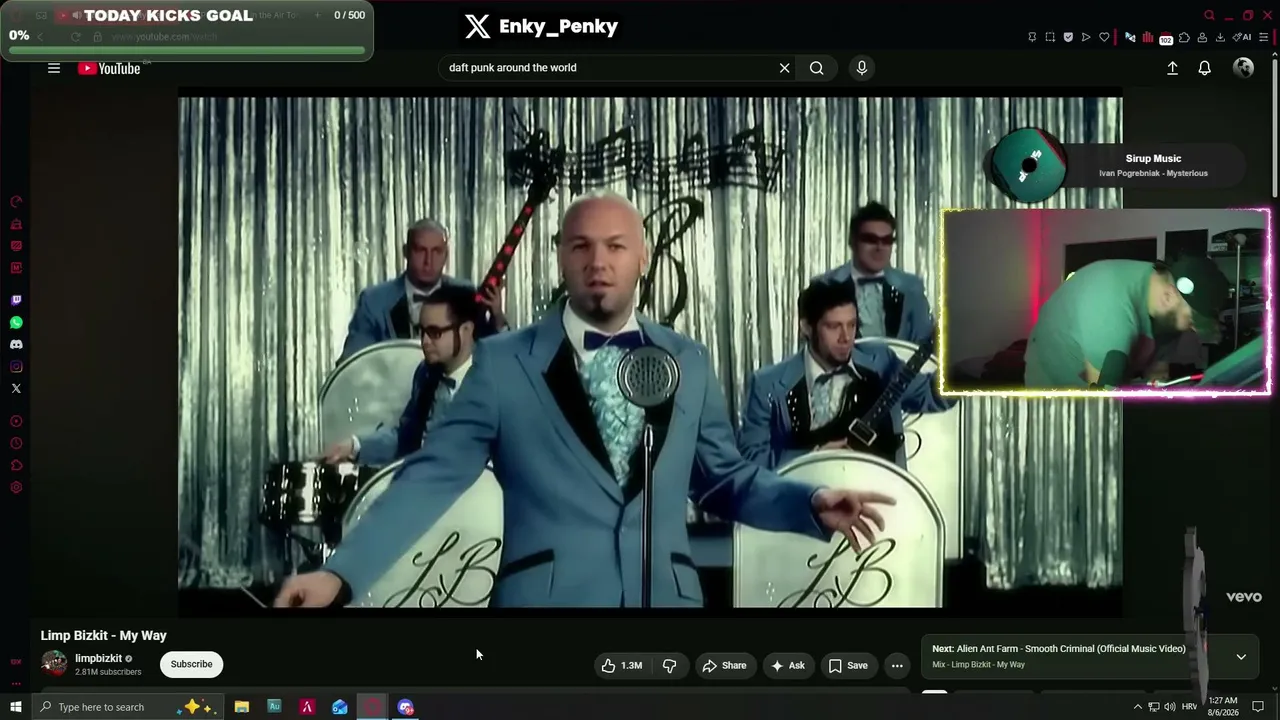
Task: Start voice search with the microphone
Action: [x=862, y=68]
